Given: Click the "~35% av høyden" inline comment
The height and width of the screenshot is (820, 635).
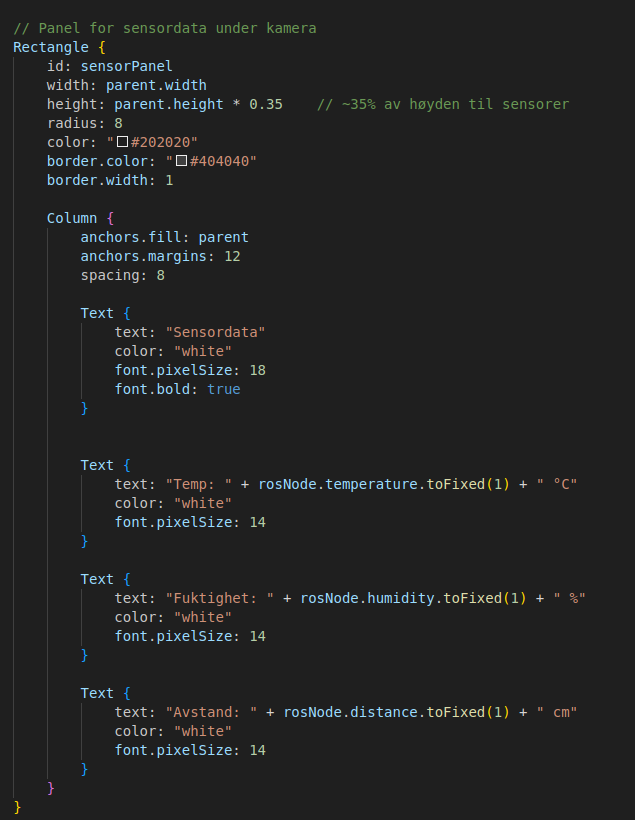Looking at the screenshot, I should pos(442,104).
